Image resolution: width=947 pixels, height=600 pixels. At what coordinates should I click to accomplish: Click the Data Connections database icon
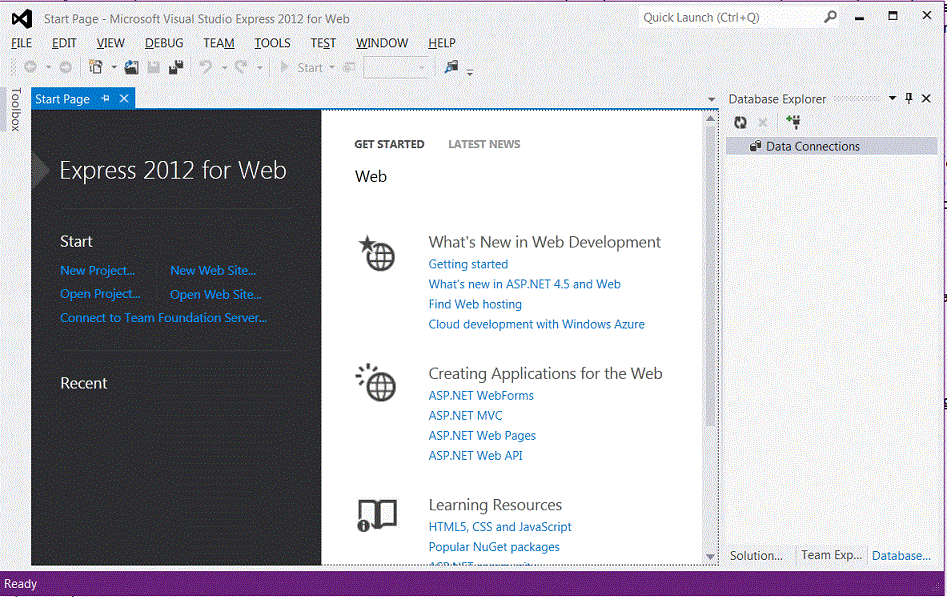(755, 146)
